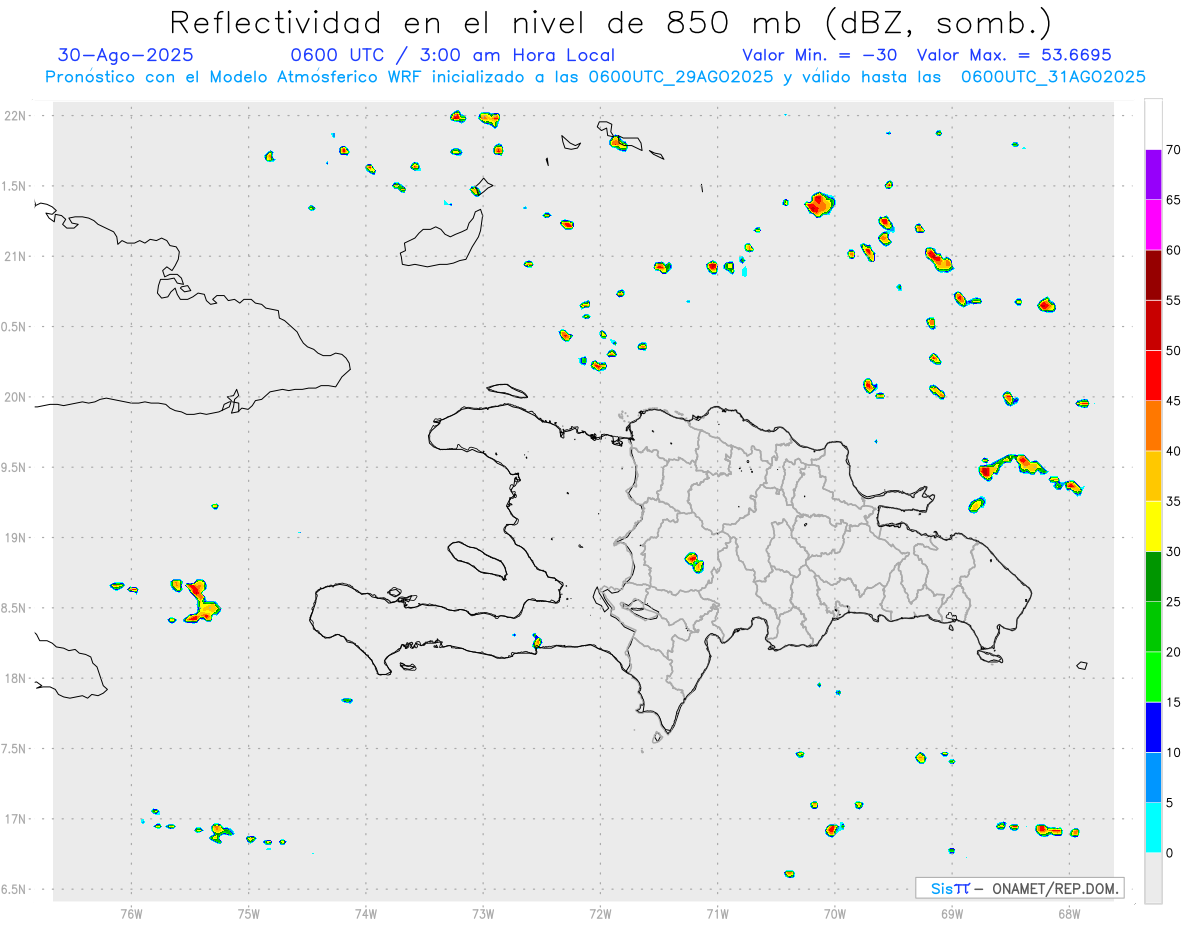Pick the yellow 30–35 dBZ colorbar segment

click(x=1153, y=527)
